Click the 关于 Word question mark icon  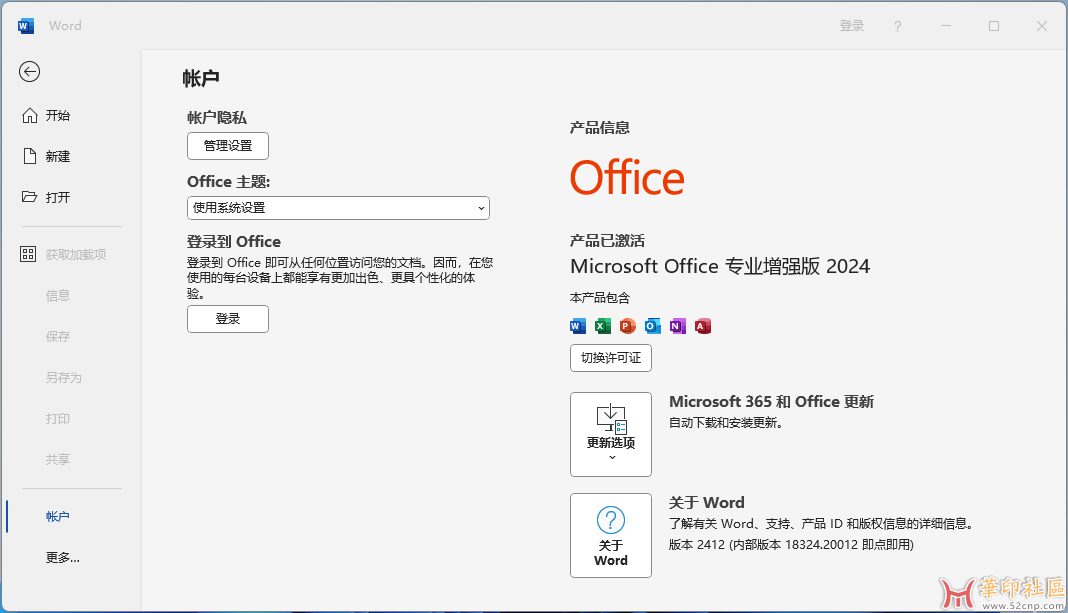[x=610, y=516]
